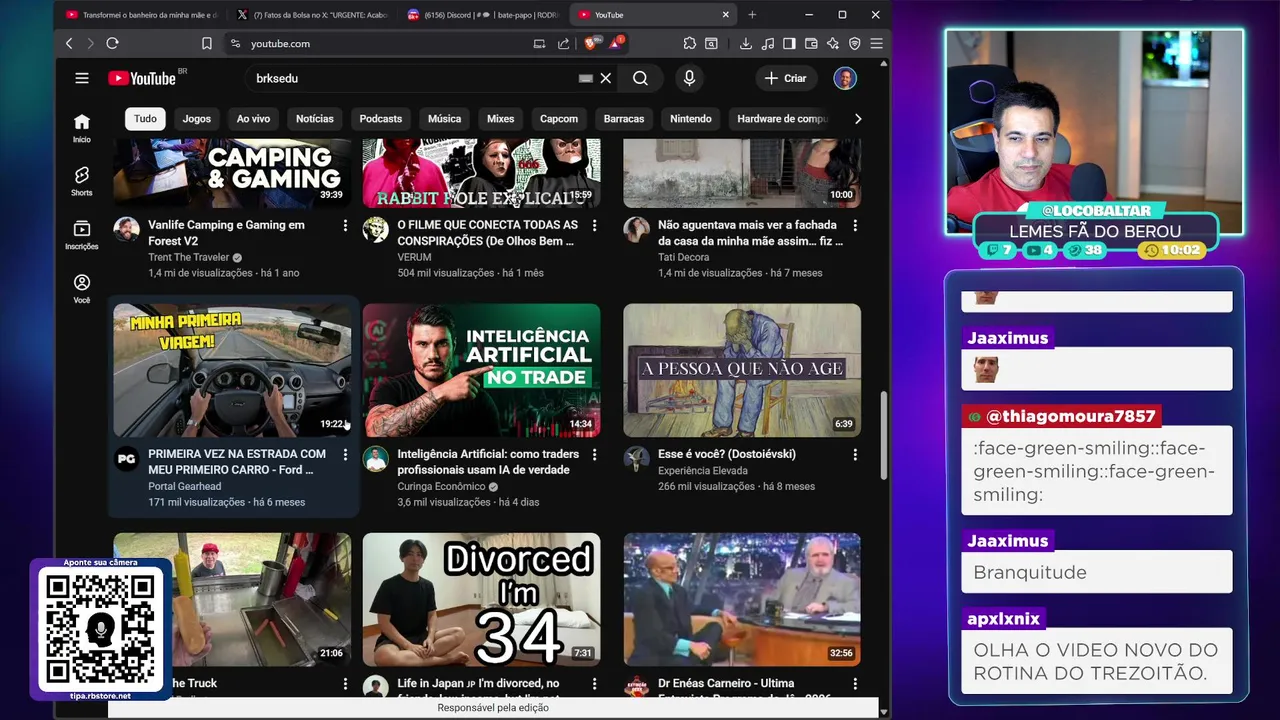The height and width of the screenshot is (720, 1280).
Task: Open Brave Shields lion icon
Action: [590, 44]
